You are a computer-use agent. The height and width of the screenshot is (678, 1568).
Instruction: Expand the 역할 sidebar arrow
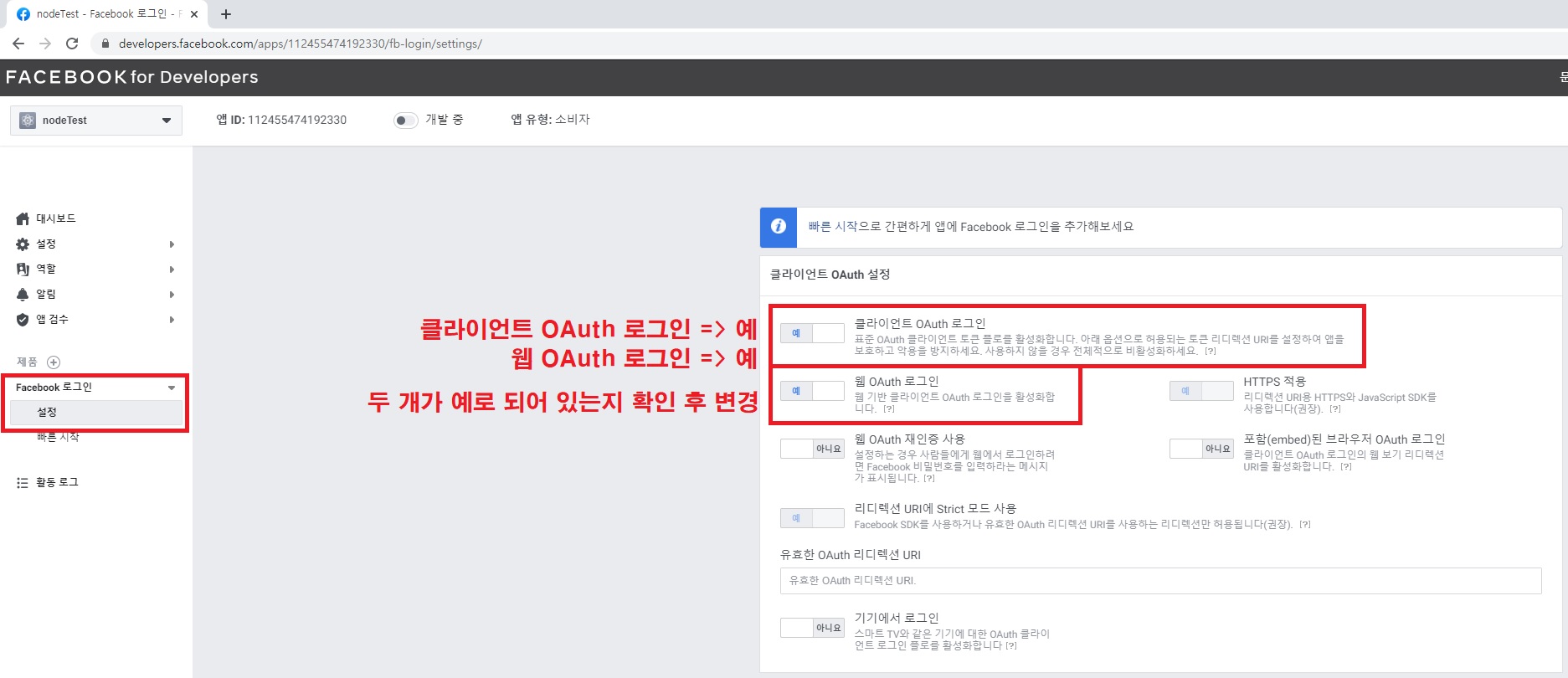[x=172, y=270]
